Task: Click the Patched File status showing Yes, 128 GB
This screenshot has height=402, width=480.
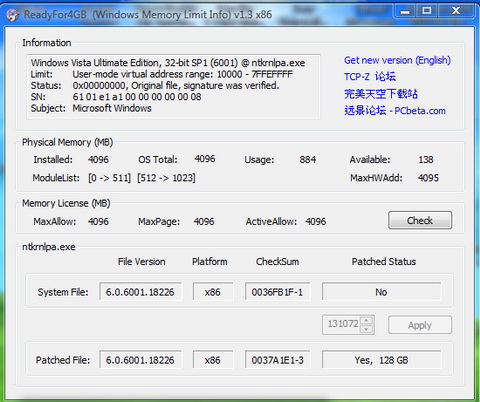Action: [x=381, y=360]
